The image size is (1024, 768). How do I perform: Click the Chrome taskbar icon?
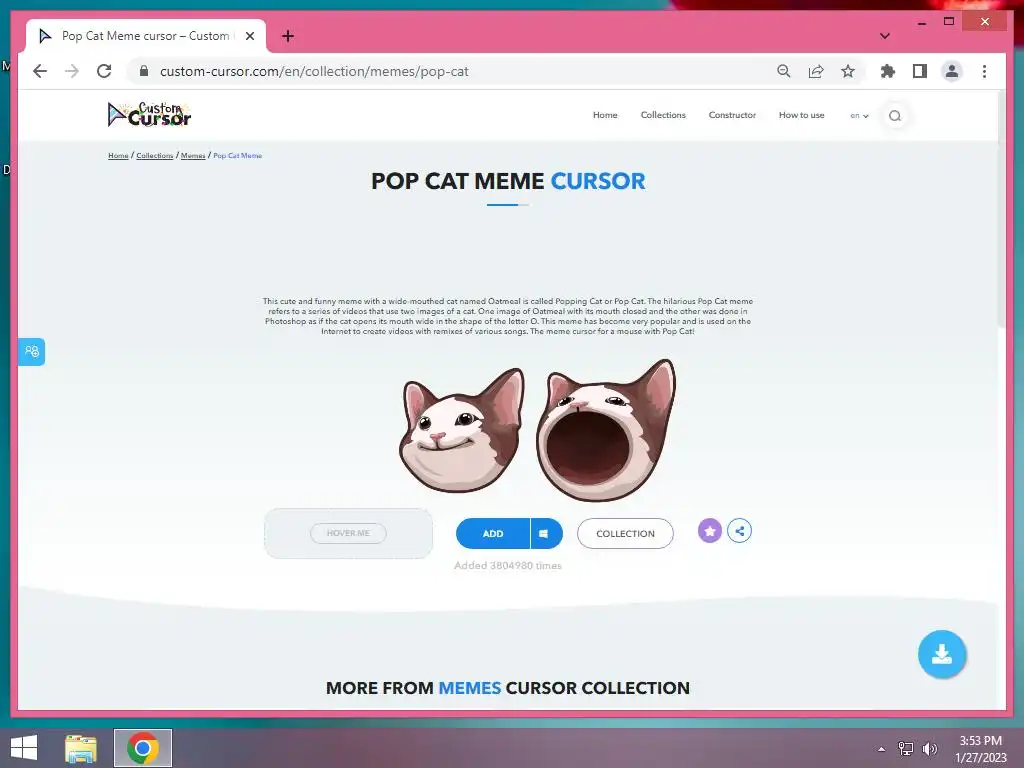[143, 748]
